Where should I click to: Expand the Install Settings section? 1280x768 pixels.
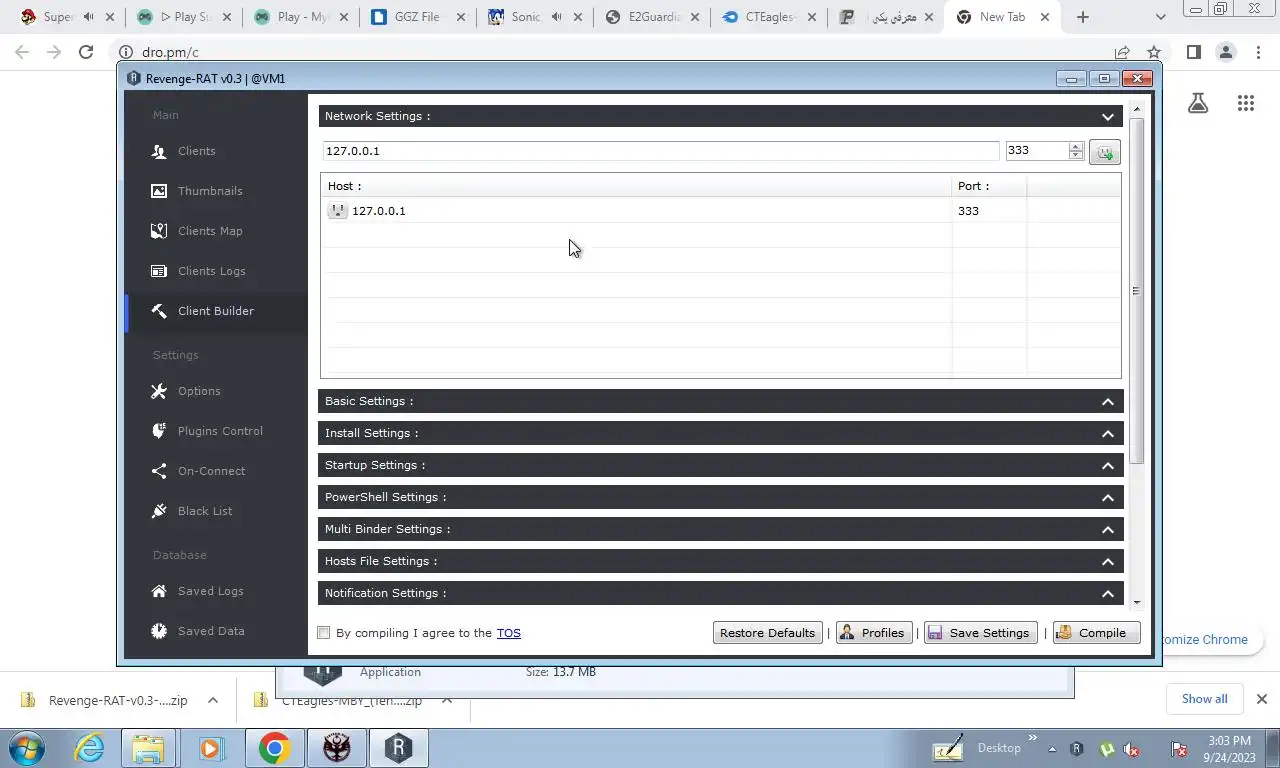pyautogui.click(x=1107, y=433)
